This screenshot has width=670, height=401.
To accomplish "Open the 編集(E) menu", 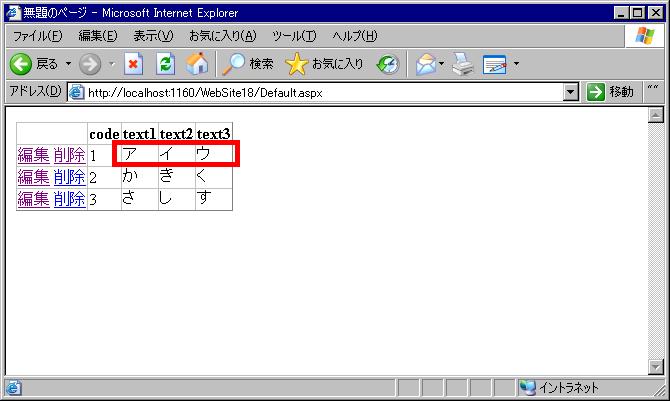I will [x=98, y=36].
